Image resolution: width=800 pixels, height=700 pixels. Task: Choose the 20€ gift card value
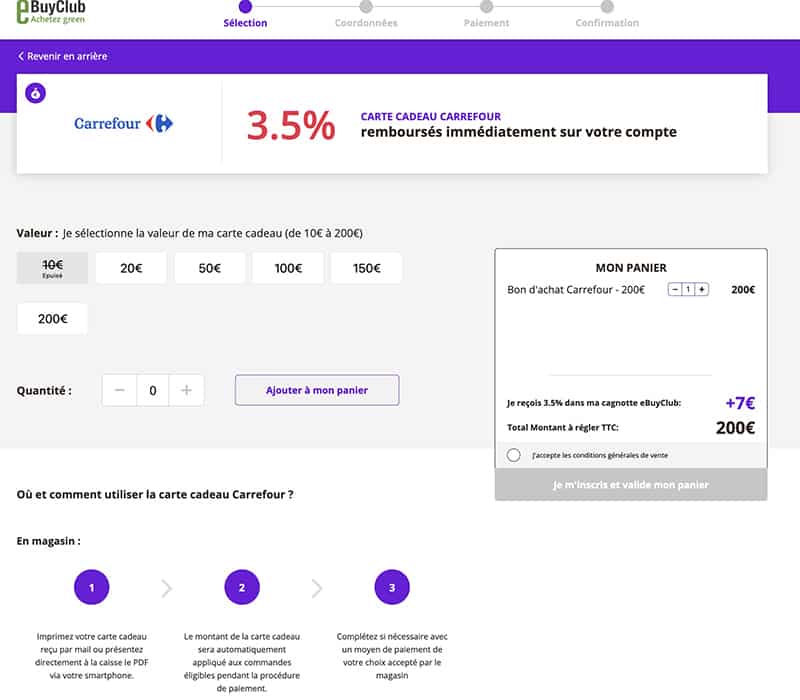pos(131,268)
